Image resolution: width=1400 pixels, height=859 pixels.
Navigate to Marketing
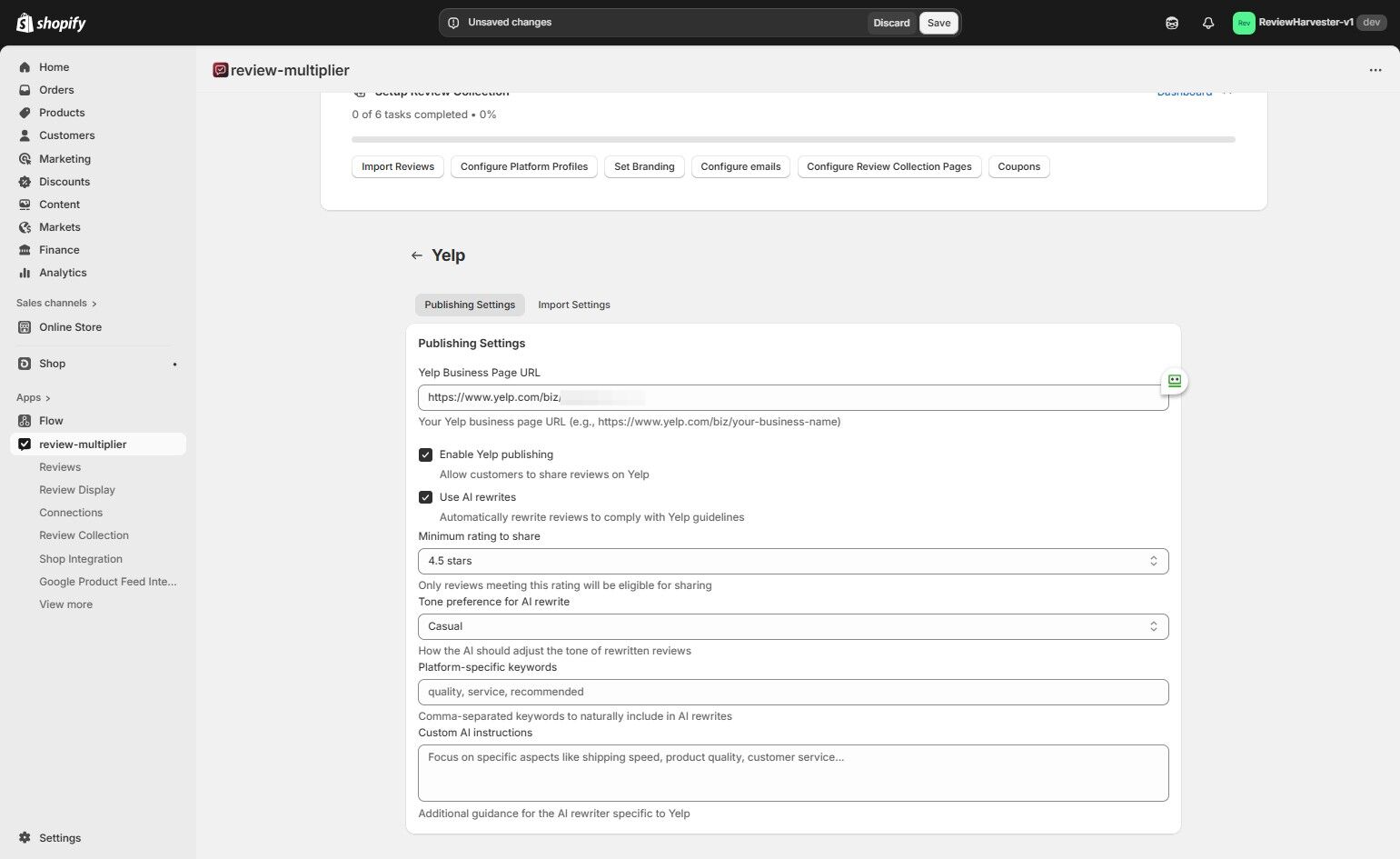64,158
